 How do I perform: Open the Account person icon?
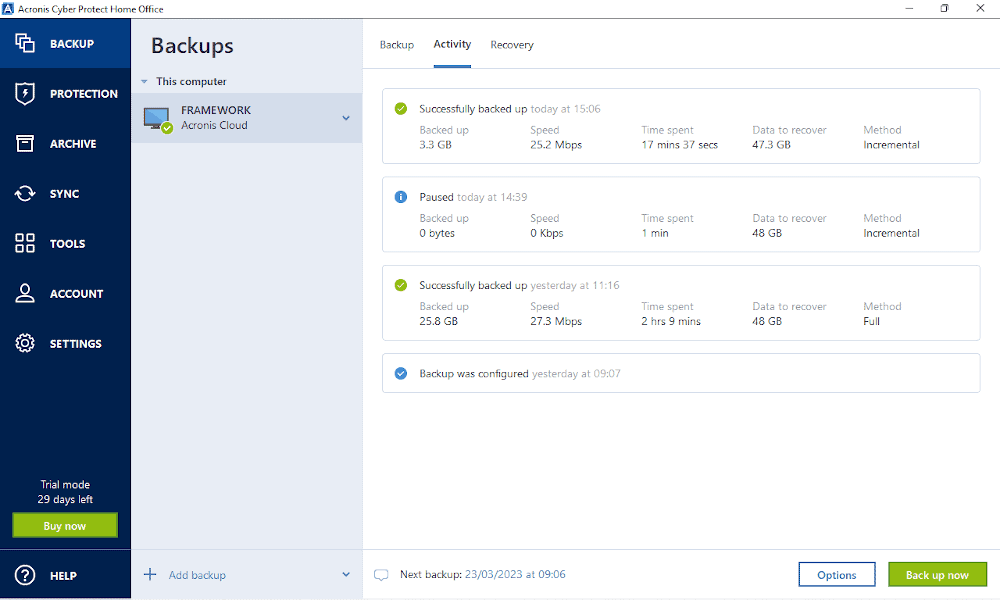(x=25, y=293)
